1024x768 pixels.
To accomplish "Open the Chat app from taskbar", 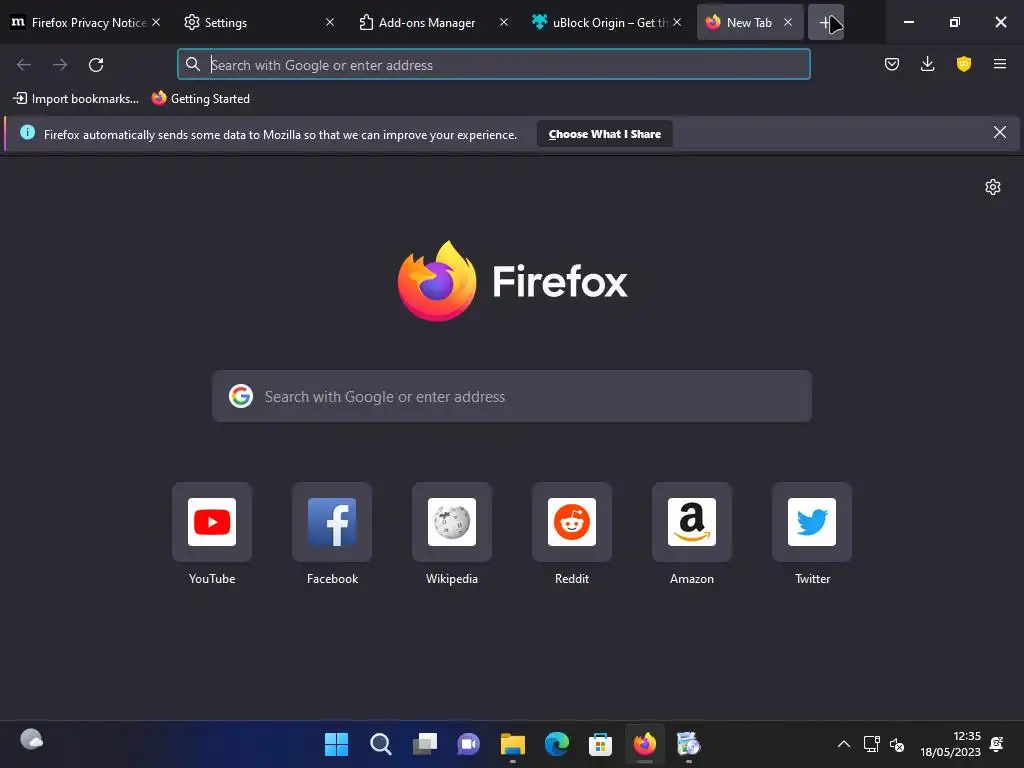I will [468, 744].
